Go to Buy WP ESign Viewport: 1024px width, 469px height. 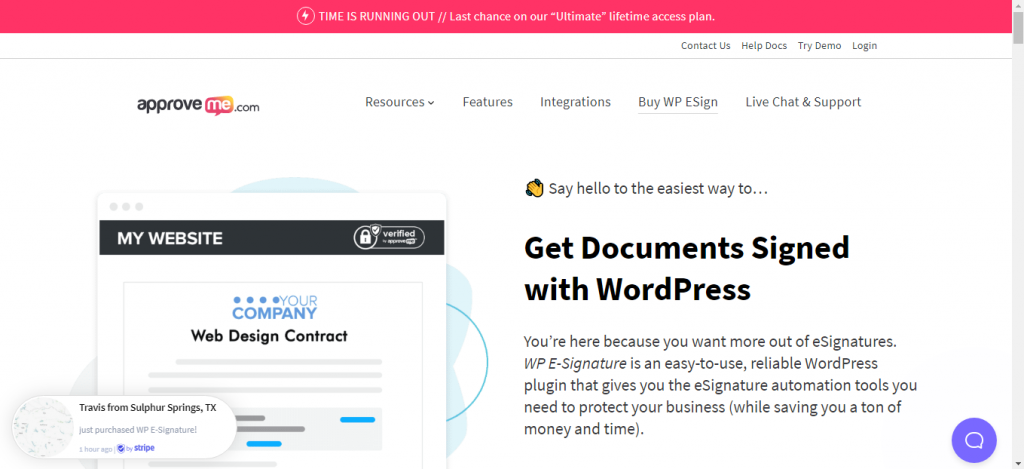tap(678, 102)
